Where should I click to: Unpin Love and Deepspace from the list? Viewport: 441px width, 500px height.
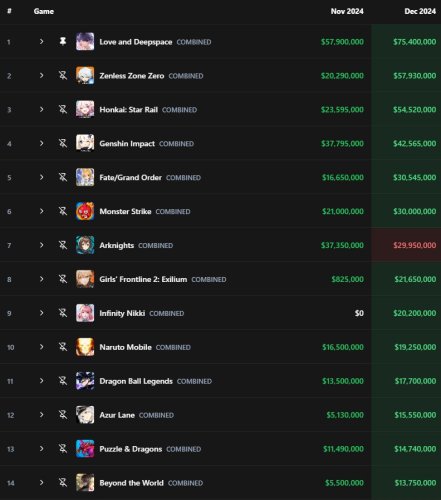(x=63, y=41)
